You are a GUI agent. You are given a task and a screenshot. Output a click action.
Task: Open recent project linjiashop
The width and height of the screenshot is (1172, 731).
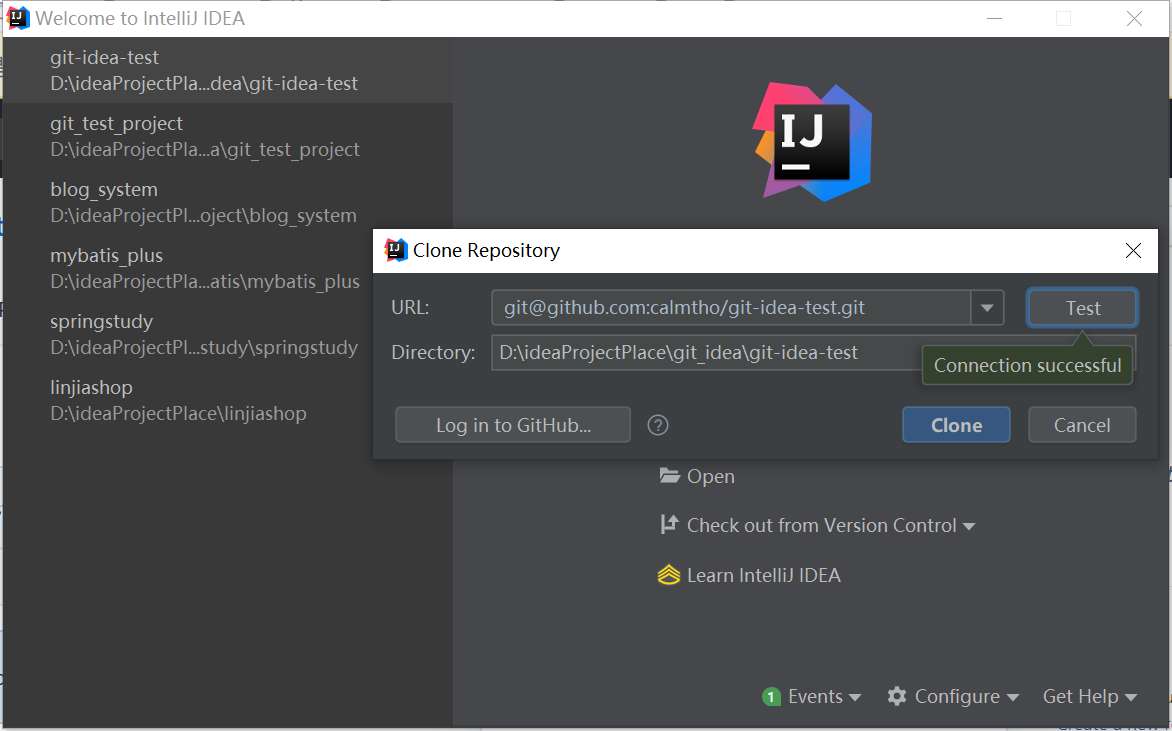click(x=188, y=400)
